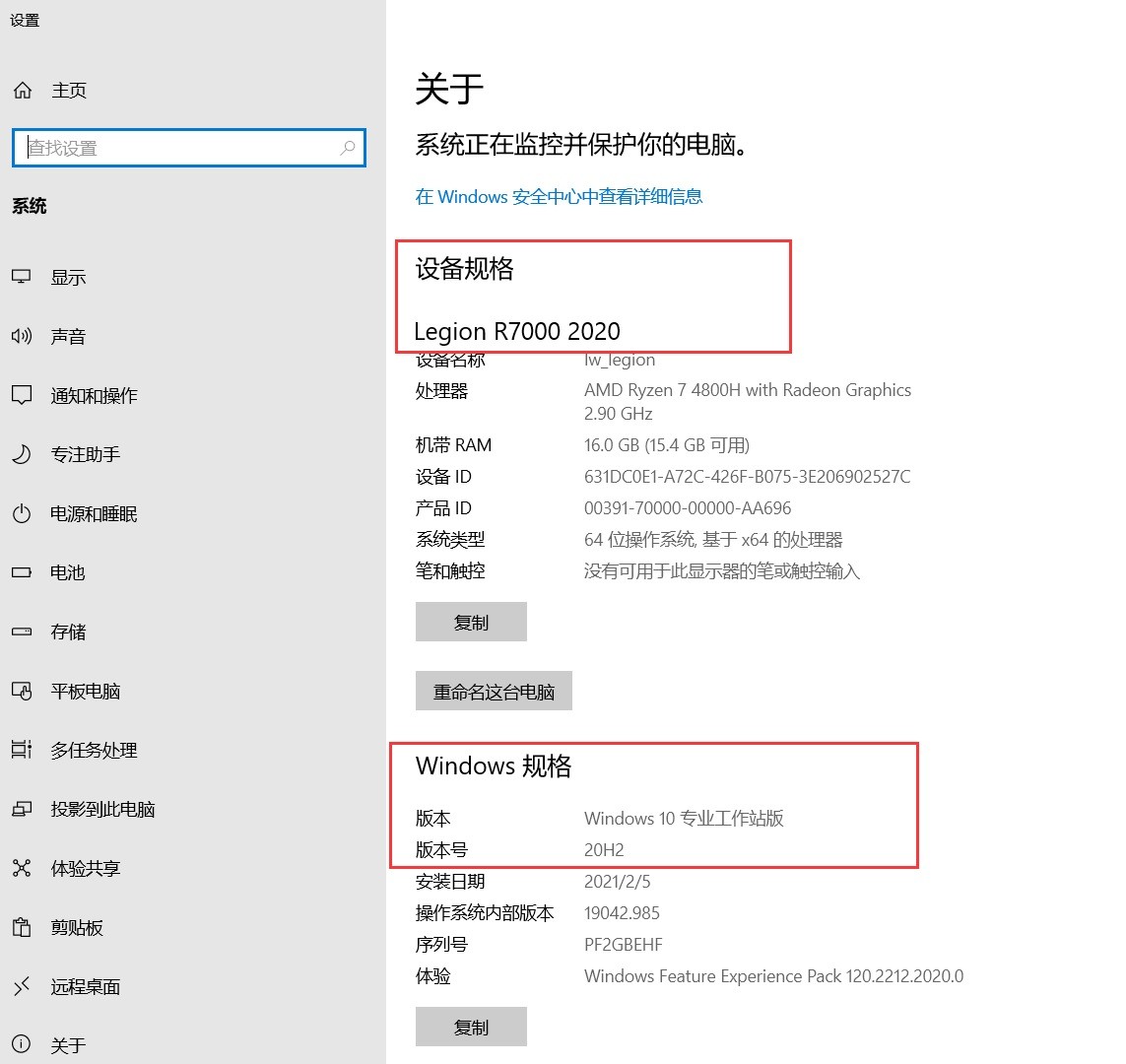Click the 设备 ID label

point(443,477)
